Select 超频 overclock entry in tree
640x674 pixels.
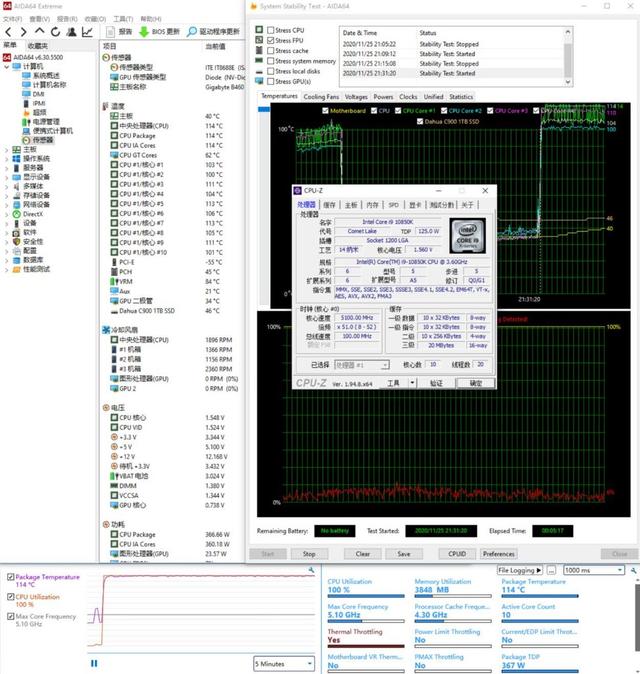point(34,113)
